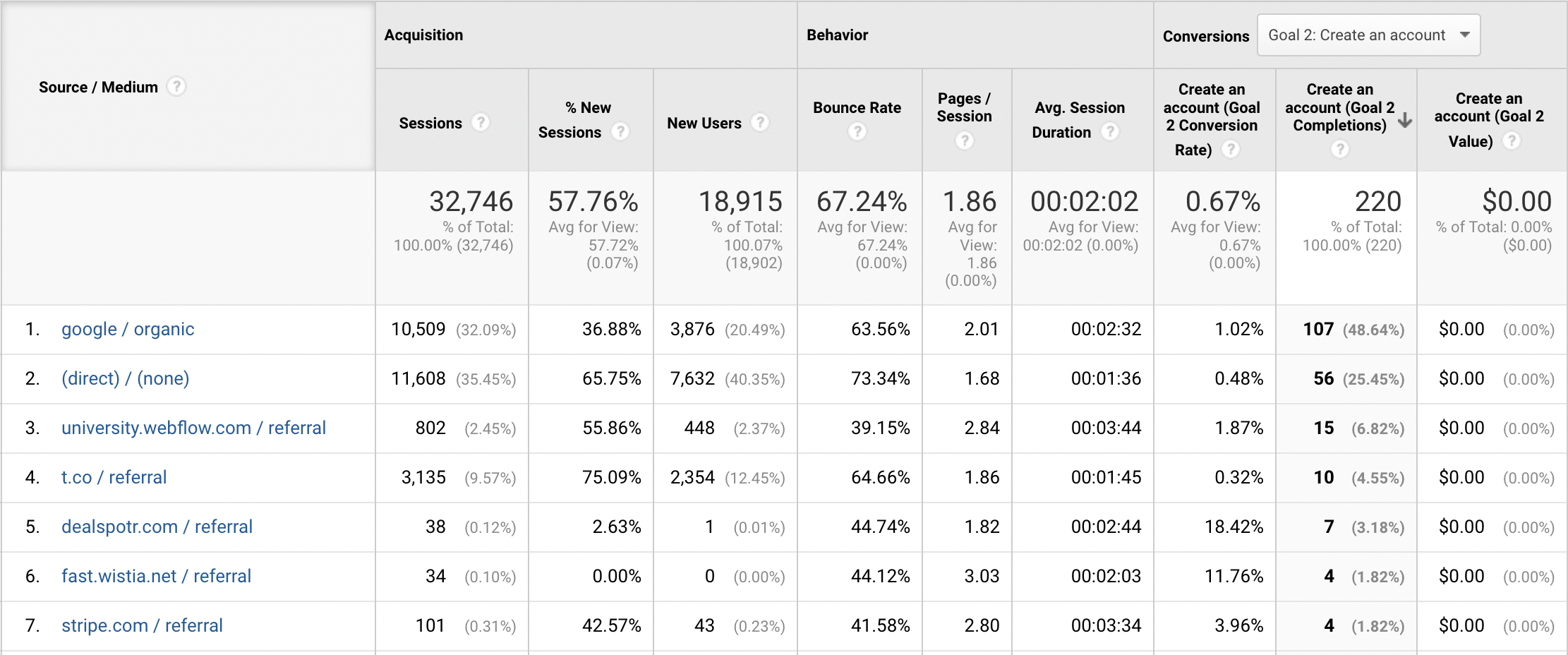This screenshot has width=1568, height=655.
Task: Click Pages / Session help icon
Action: 965,141
